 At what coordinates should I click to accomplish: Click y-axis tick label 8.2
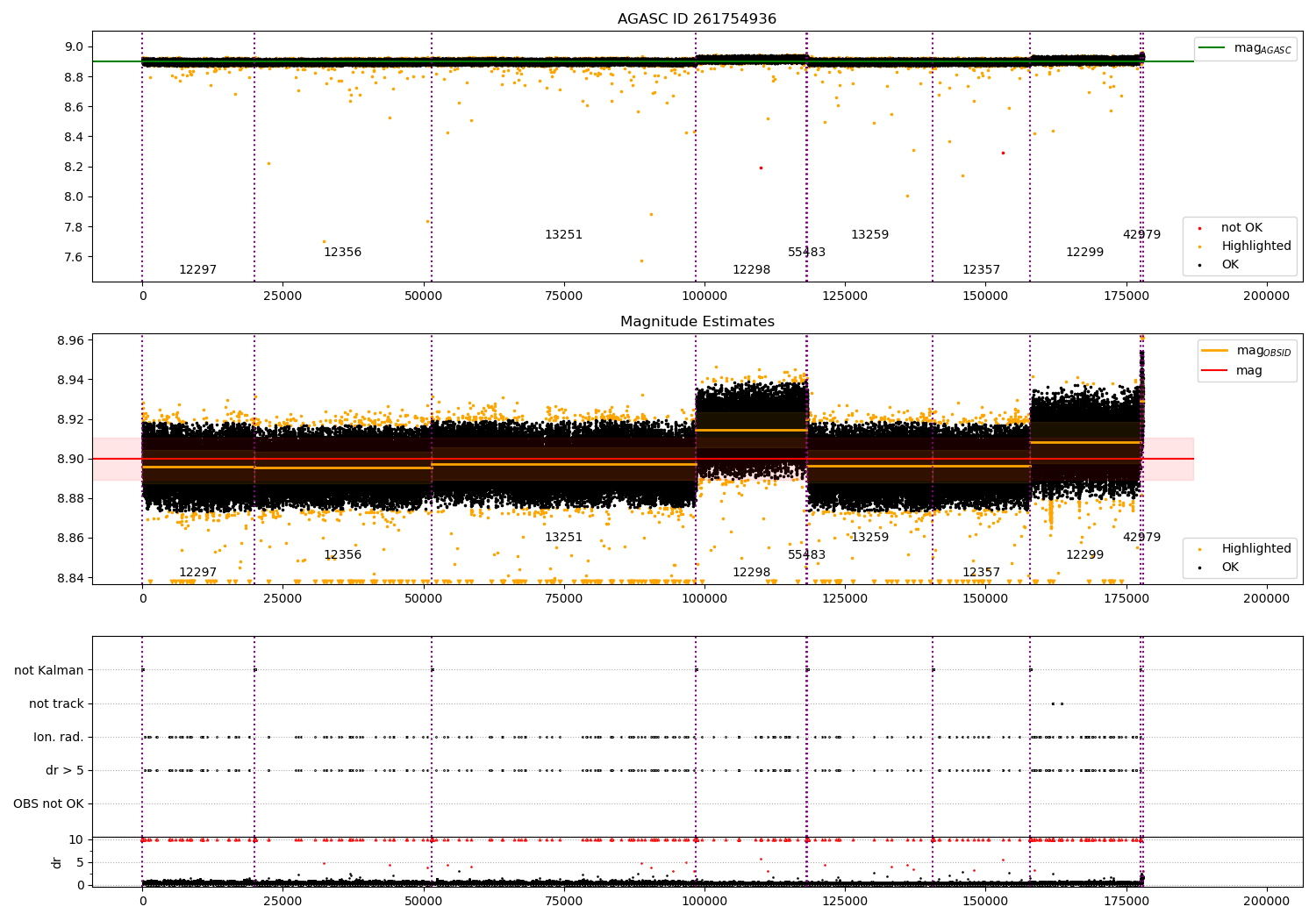[75, 168]
